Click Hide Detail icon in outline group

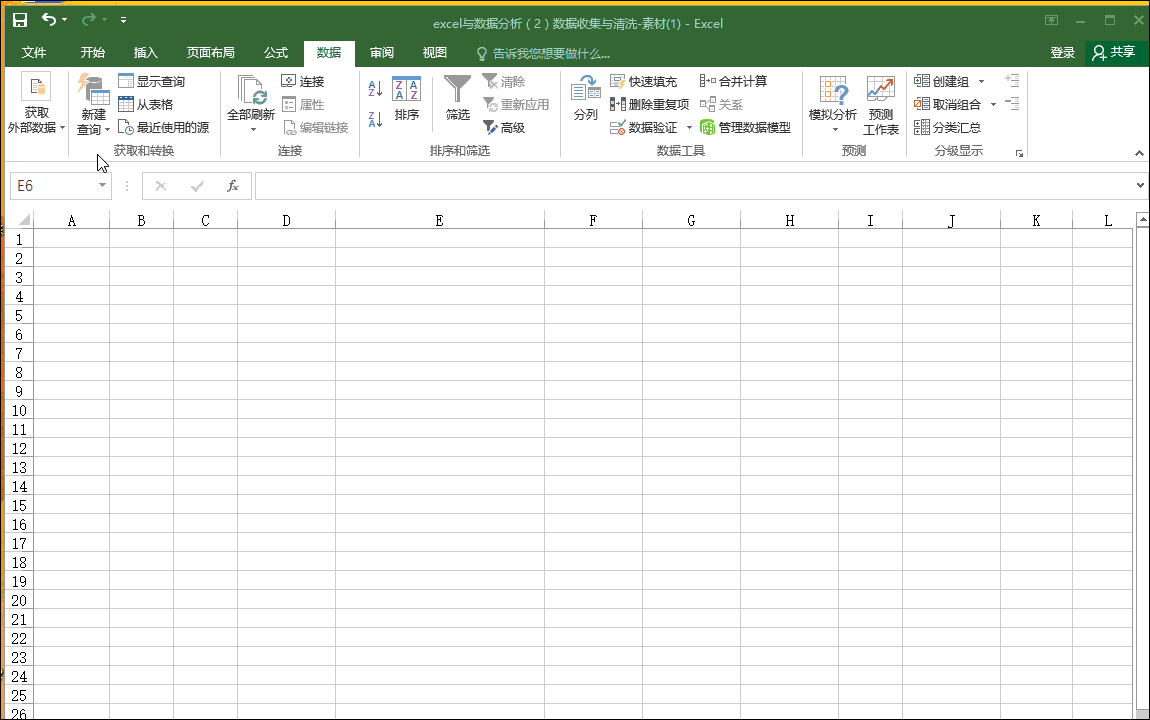(1012, 103)
